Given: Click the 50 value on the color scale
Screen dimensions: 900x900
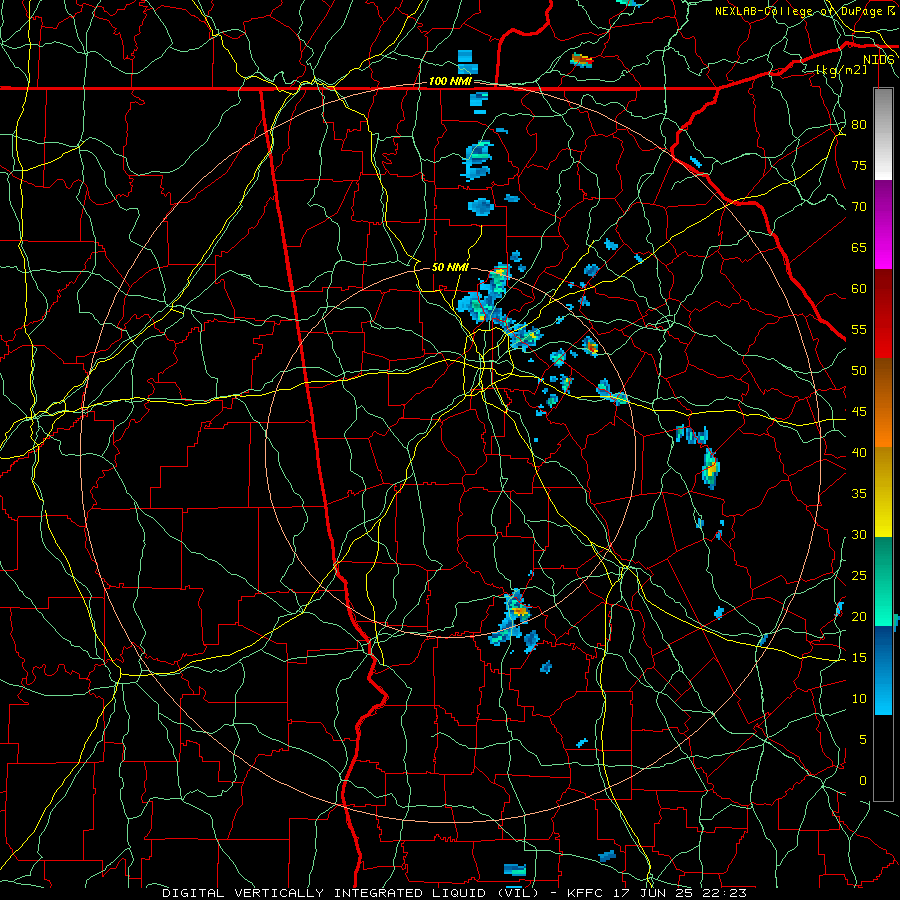Looking at the screenshot, I should pos(859,371).
